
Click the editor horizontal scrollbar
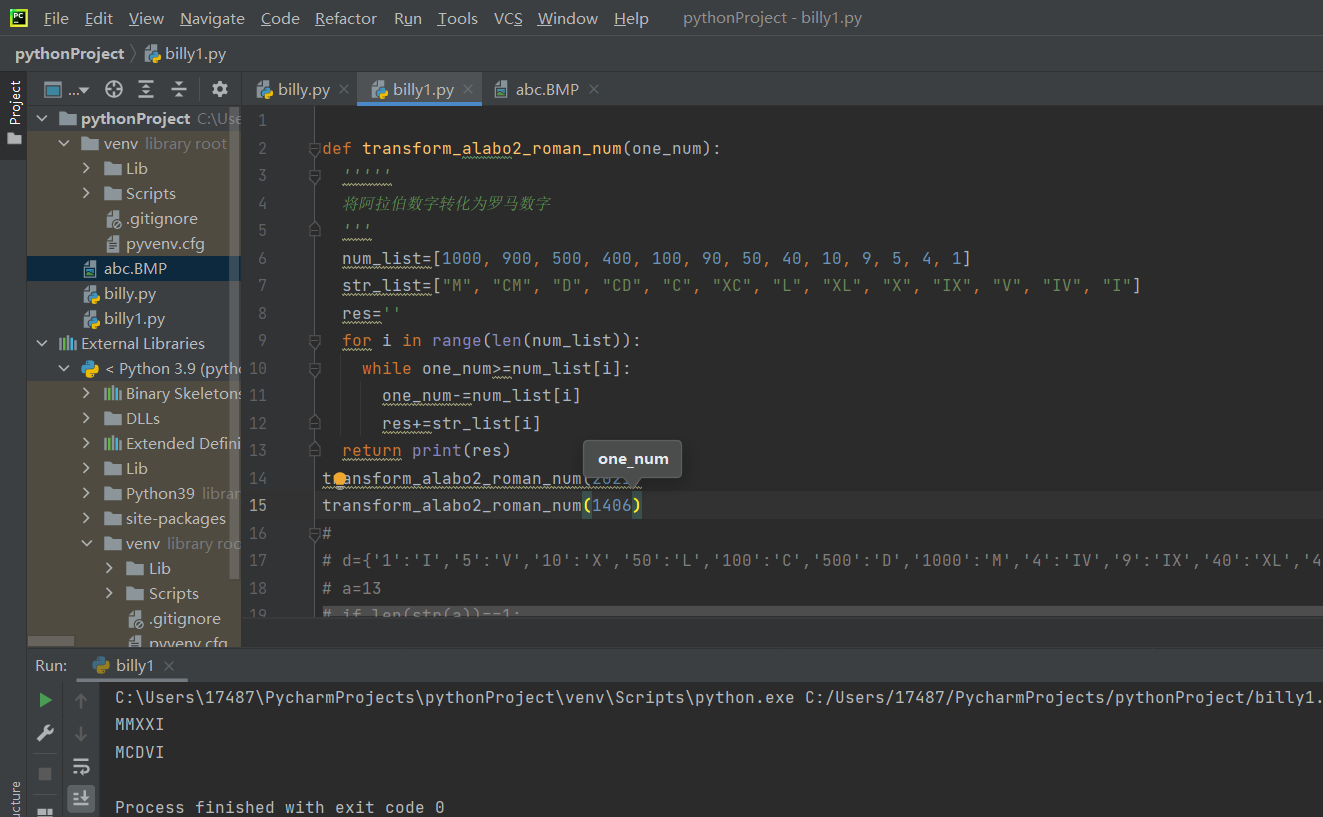820,611
